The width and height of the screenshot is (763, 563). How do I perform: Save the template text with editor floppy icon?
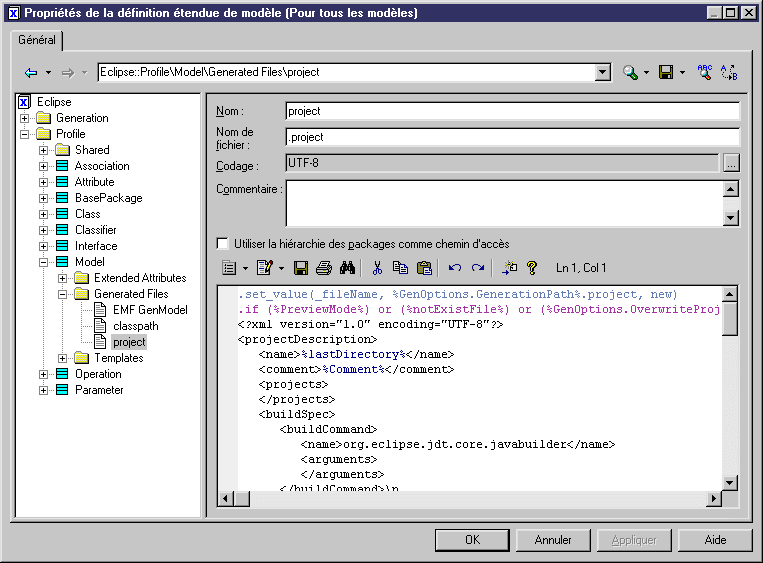coord(301,268)
